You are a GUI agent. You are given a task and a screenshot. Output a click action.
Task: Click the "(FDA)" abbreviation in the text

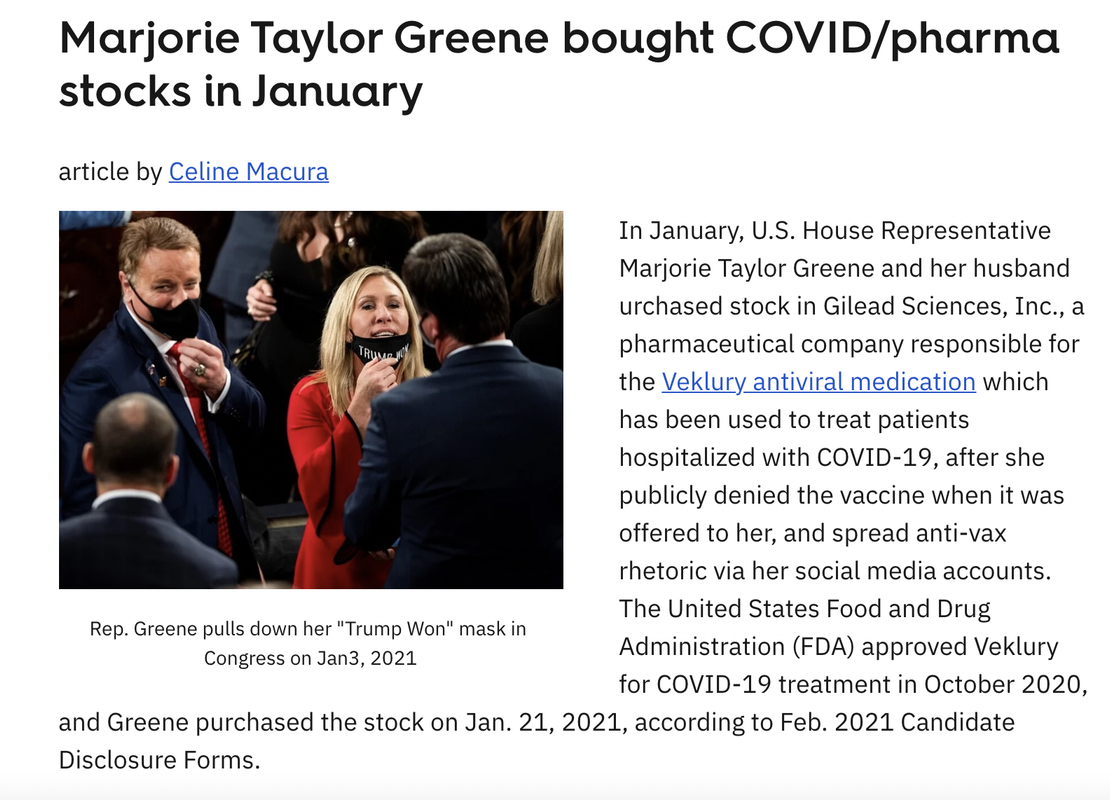click(823, 646)
